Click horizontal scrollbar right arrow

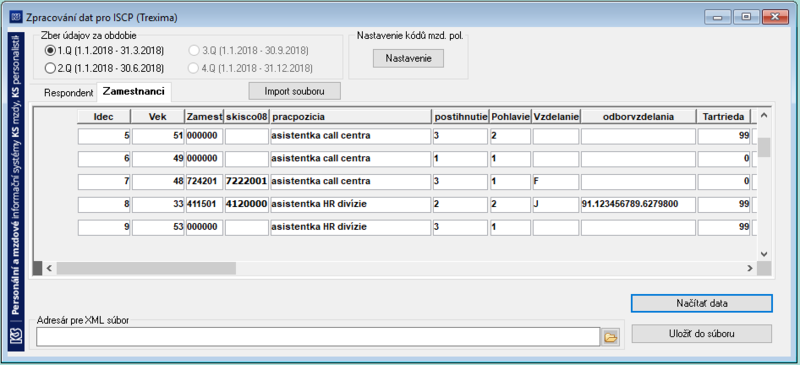tap(749, 268)
